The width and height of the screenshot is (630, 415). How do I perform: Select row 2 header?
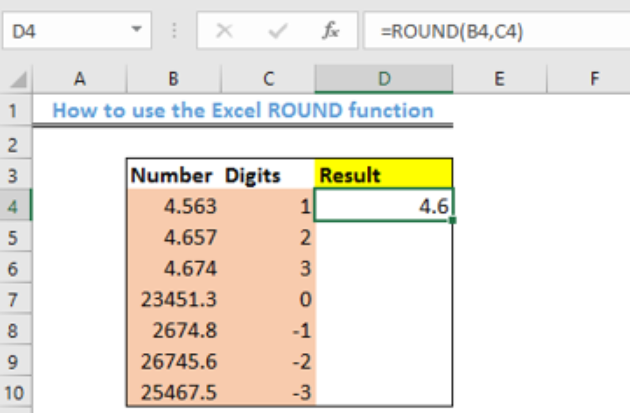(16, 143)
